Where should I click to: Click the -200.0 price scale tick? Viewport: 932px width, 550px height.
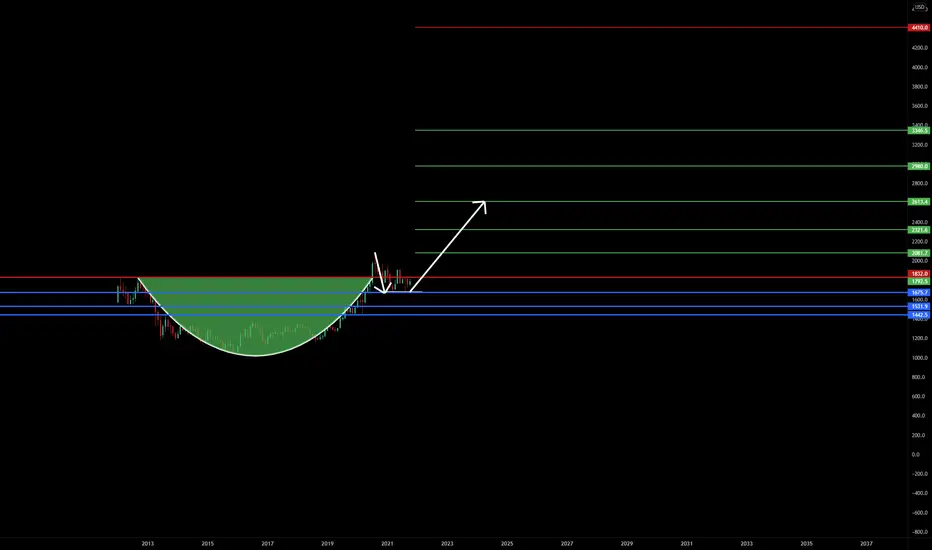(x=920, y=474)
